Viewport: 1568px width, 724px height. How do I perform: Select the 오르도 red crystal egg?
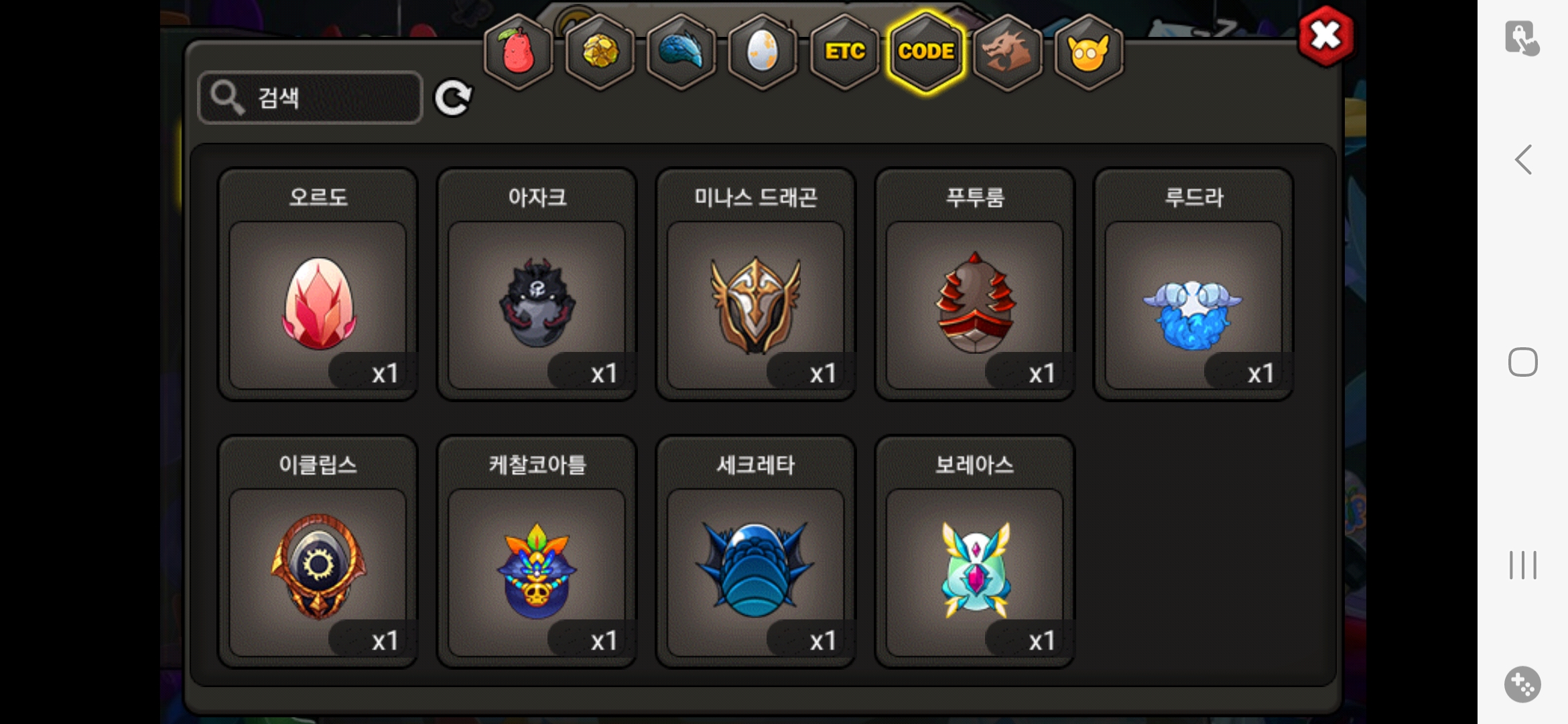pyautogui.click(x=318, y=284)
